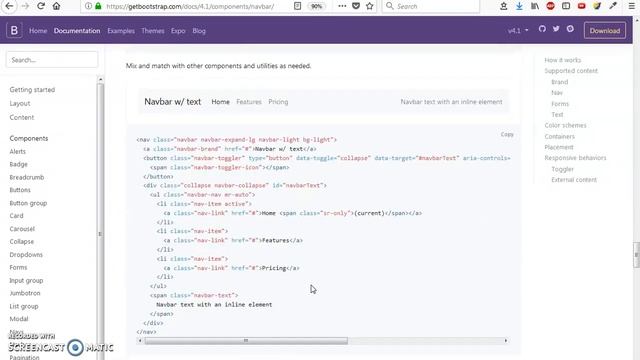This screenshot has height=360, width=640.
Task: Expand Layout sidebar section
Action: pyautogui.click(x=20, y=103)
